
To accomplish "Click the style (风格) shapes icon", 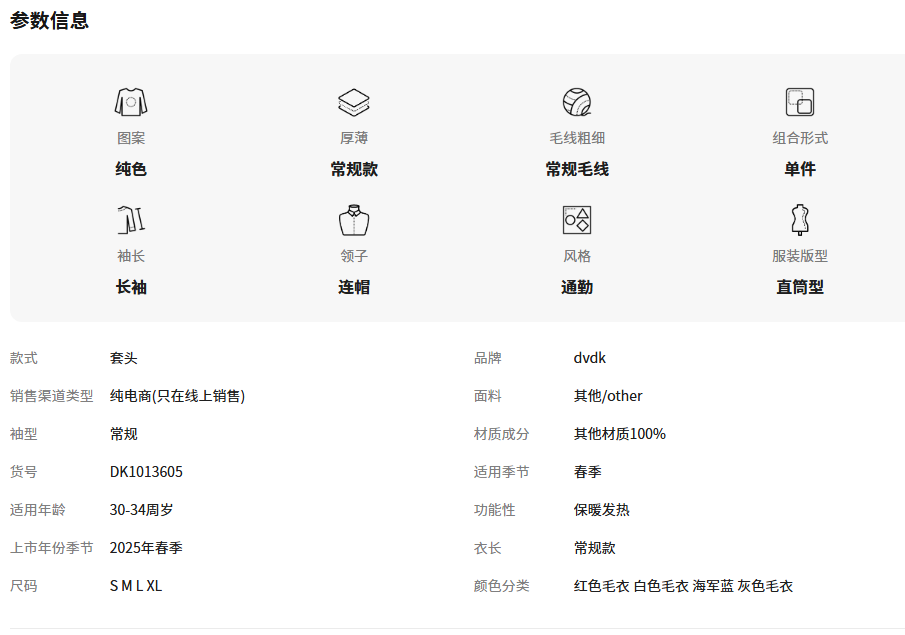I will [x=577, y=220].
